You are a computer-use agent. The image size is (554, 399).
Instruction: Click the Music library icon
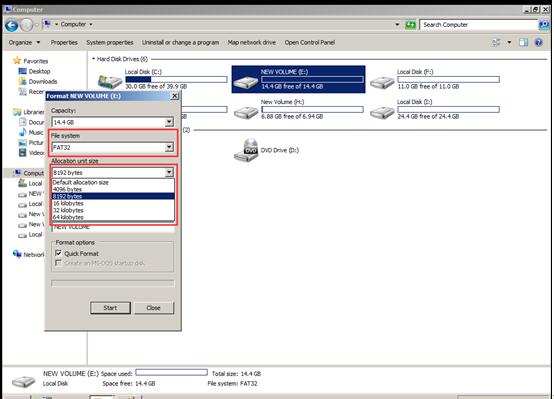tap(22, 132)
